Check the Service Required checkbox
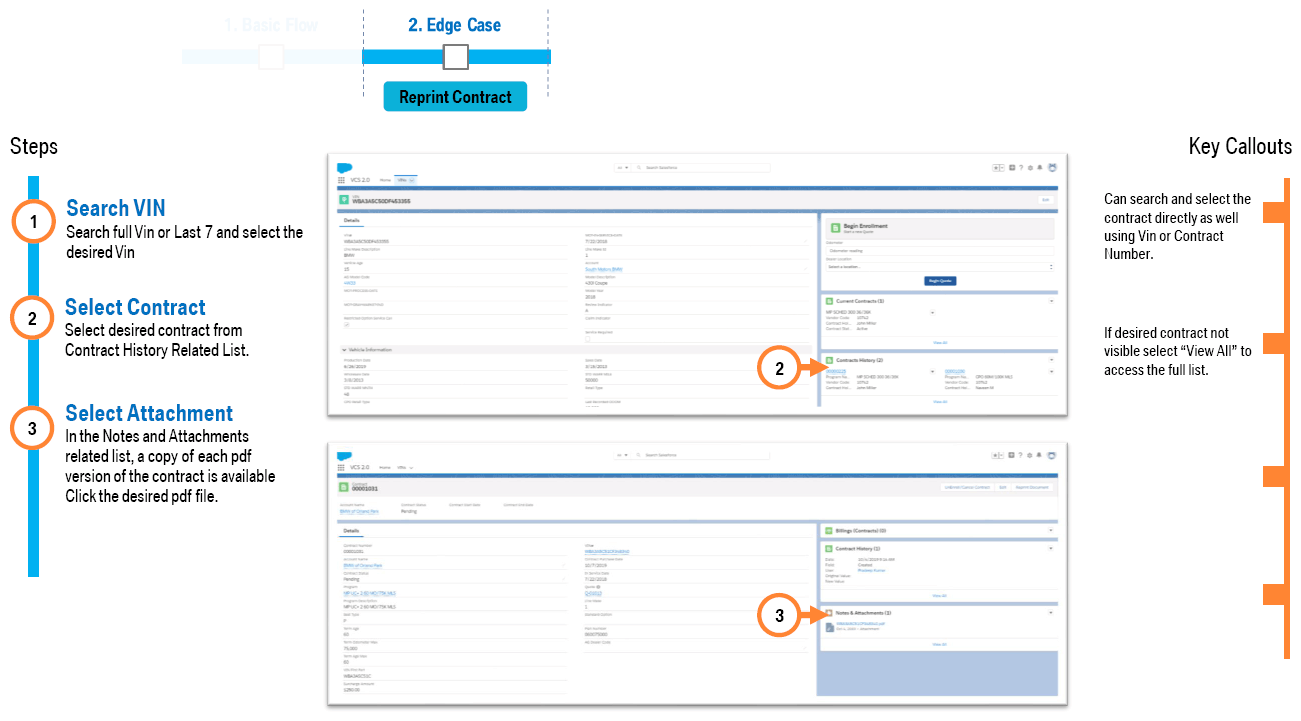This screenshot has width=1301, height=721. [589, 339]
